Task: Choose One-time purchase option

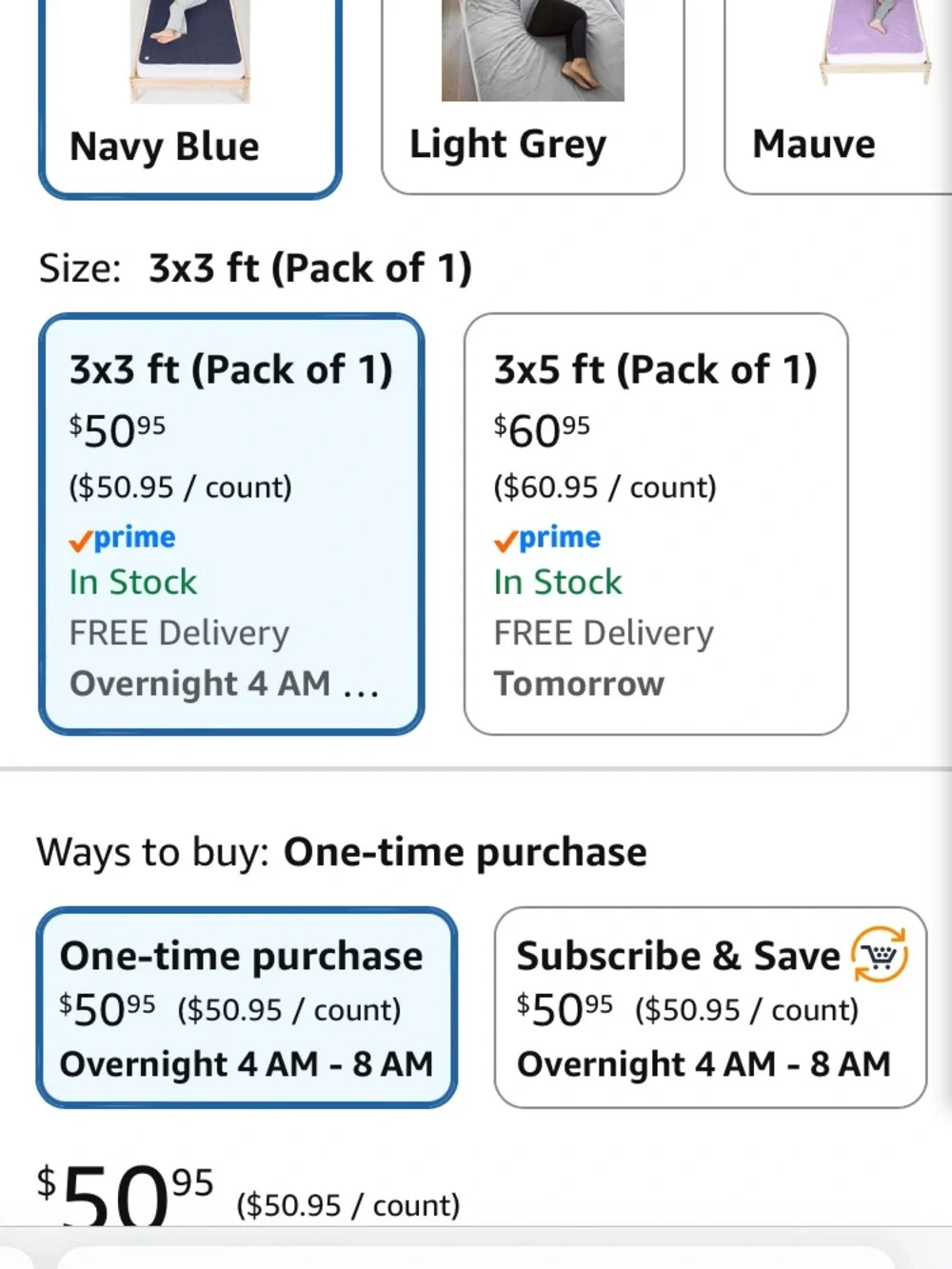Action: (x=247, y=1007)
